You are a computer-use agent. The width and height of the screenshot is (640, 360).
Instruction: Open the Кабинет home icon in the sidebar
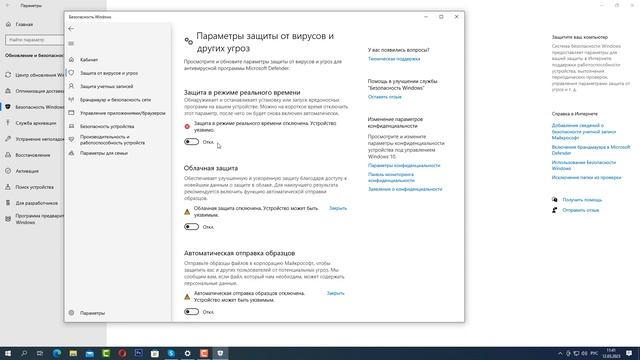click(71, 60)
